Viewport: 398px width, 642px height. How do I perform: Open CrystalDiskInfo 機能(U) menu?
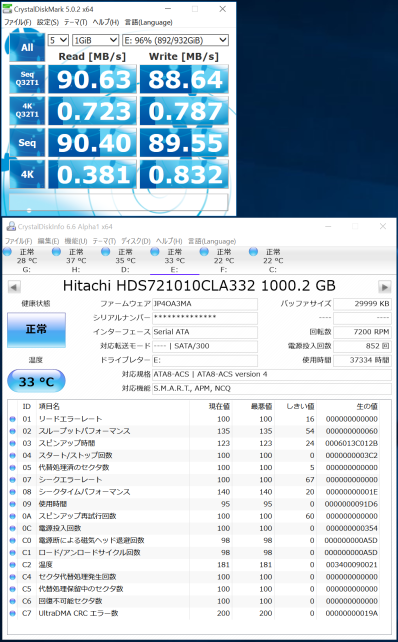coord(76,241)
